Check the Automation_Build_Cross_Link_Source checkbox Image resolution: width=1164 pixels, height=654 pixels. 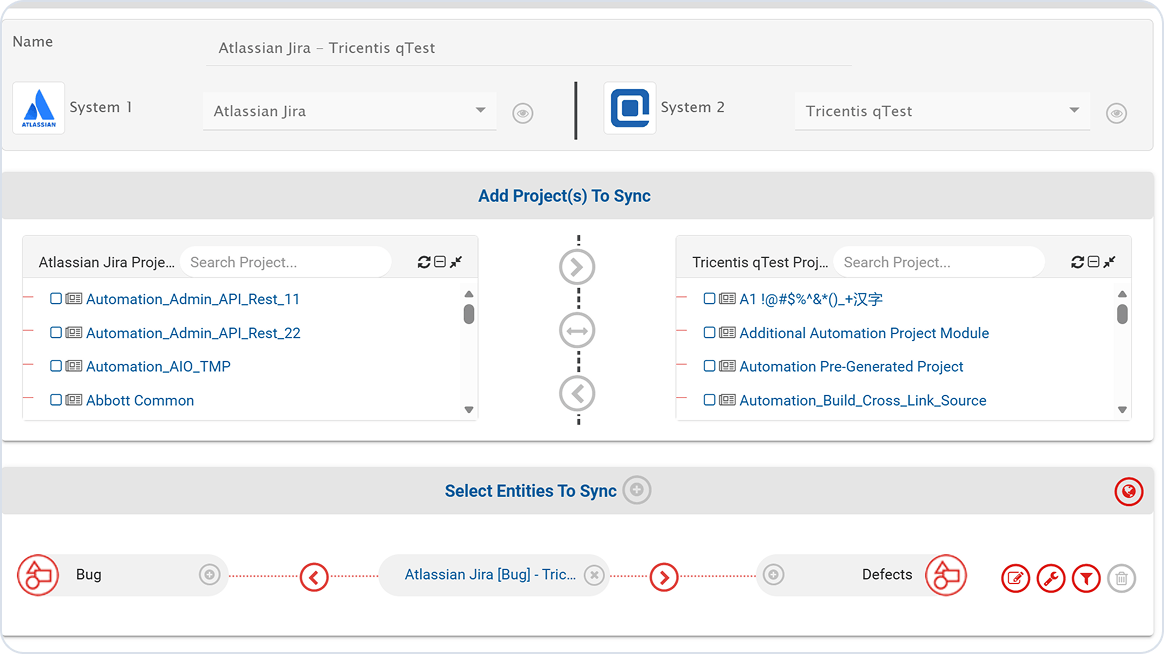pyautogui.click(x=709, y=400)
